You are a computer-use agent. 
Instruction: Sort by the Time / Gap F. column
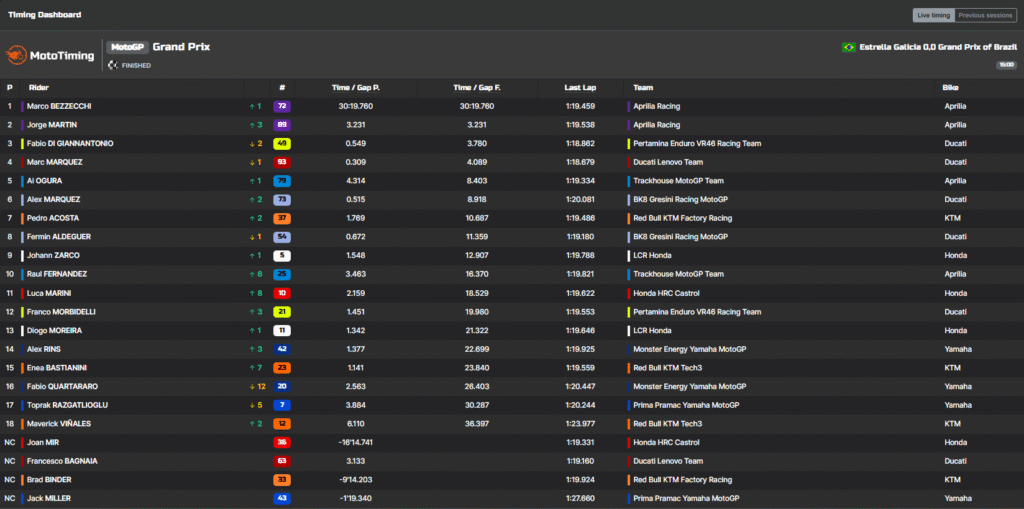point(476,87)
